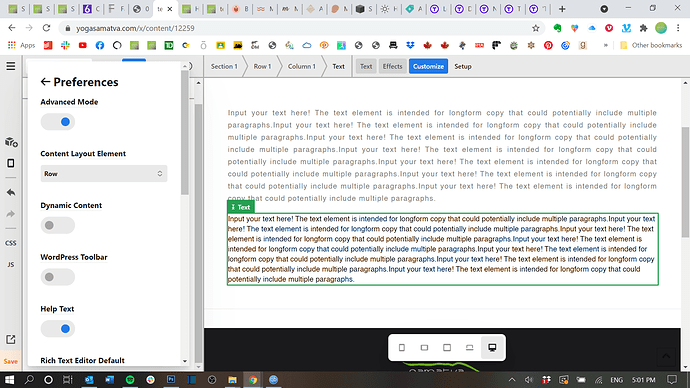The image size is (690, 388).
Task: Click the external link exit icon above Save
Action: (x=11, y=339)
